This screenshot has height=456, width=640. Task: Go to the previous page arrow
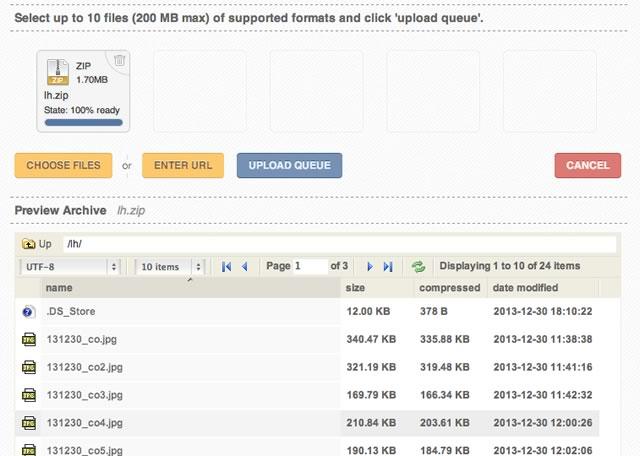click(244, 267)
